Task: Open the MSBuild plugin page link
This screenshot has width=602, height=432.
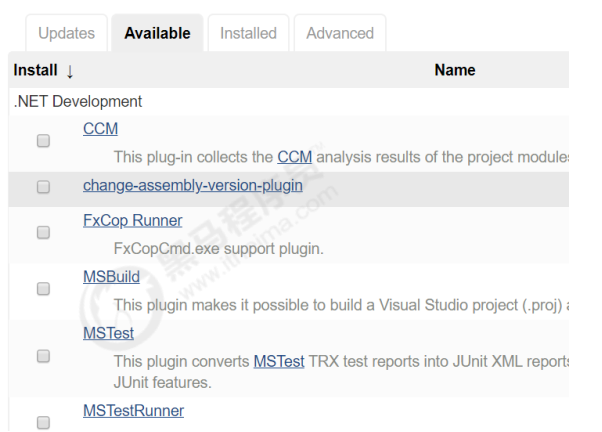Action: click(111, 276)
